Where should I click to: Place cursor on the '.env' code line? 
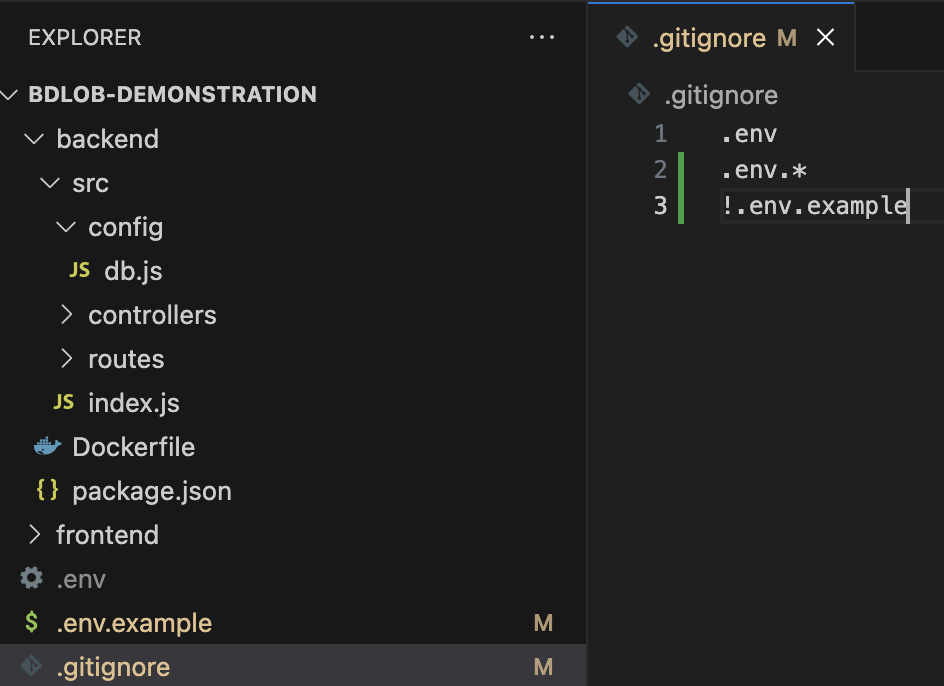click(750, 134)
